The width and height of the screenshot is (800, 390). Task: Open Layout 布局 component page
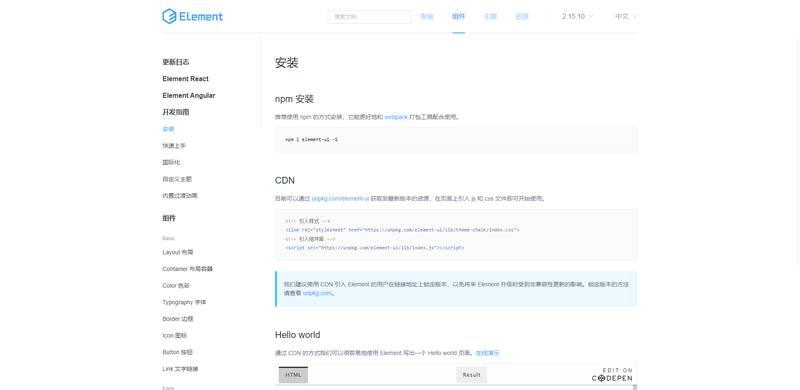point(178,252)
